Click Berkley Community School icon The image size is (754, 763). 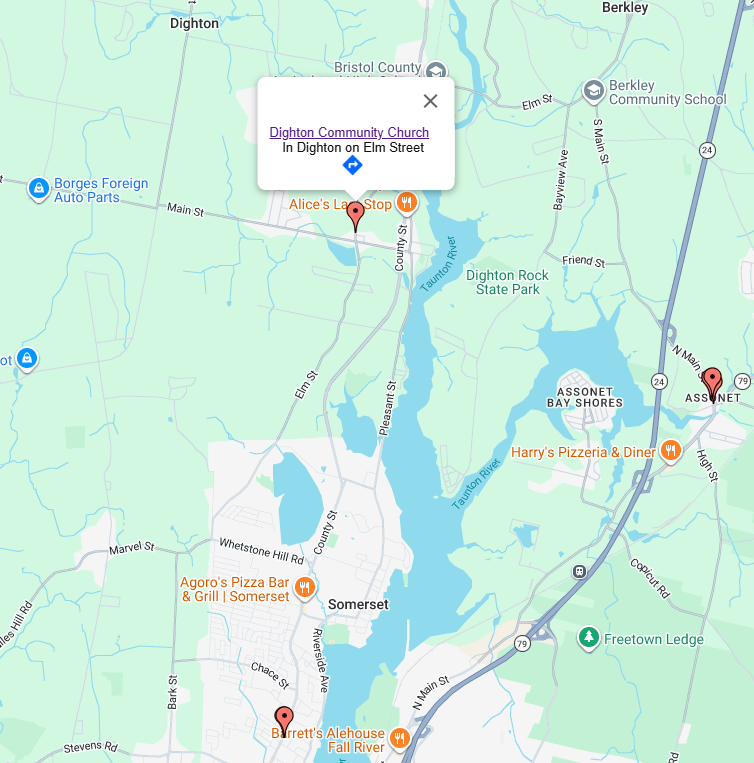tap(593, 91)
